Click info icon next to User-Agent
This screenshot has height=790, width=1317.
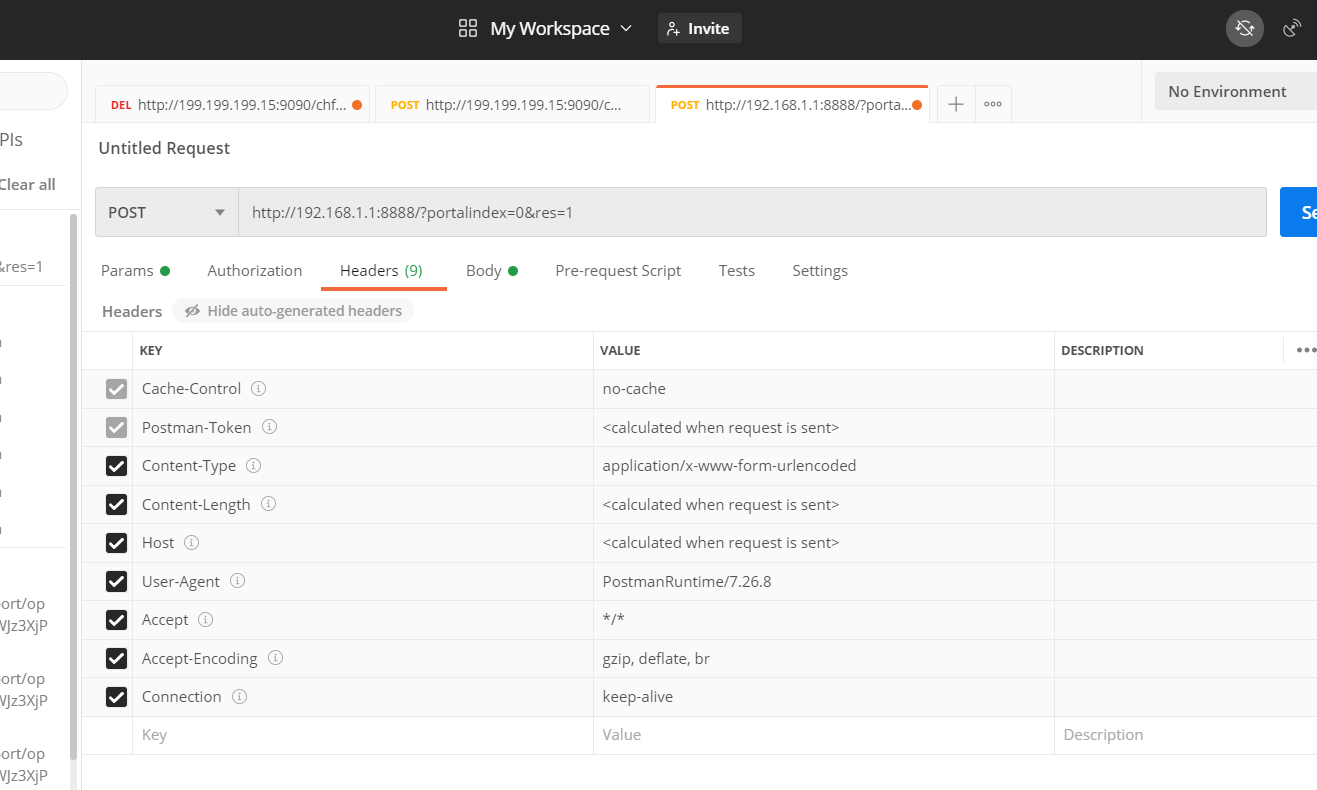[238, 581]
